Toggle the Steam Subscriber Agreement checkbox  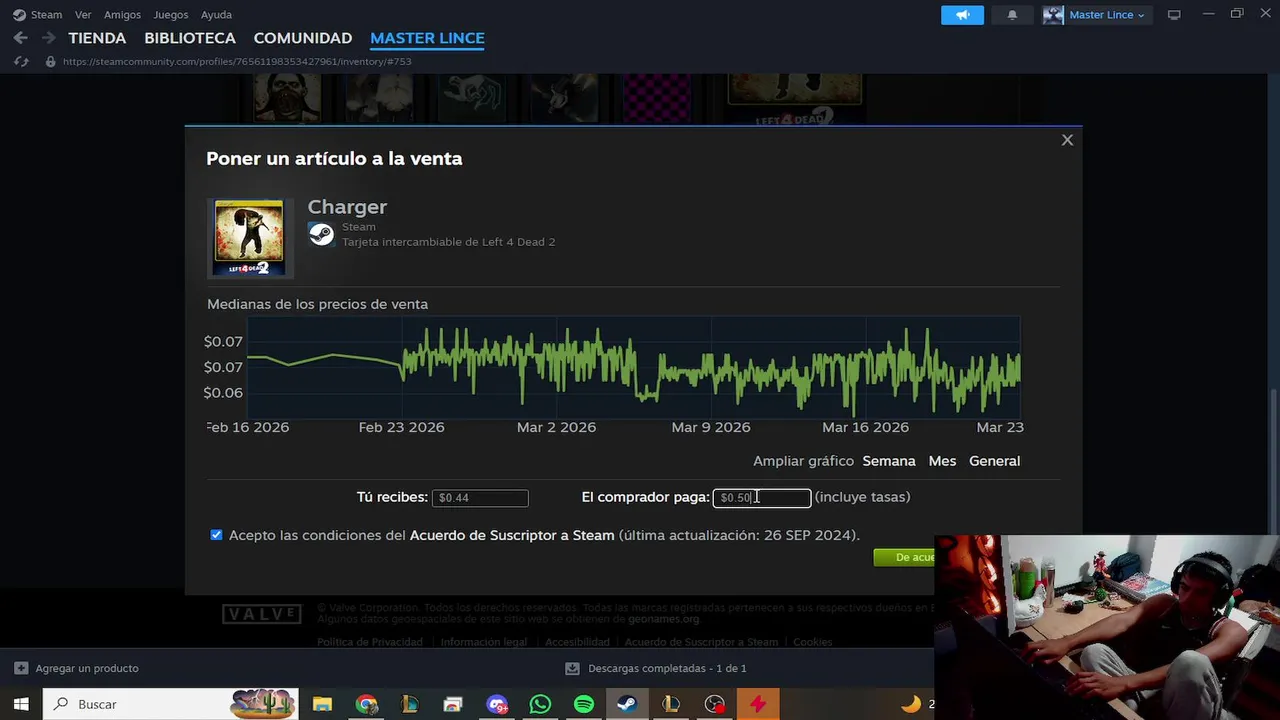click(216, 535)
